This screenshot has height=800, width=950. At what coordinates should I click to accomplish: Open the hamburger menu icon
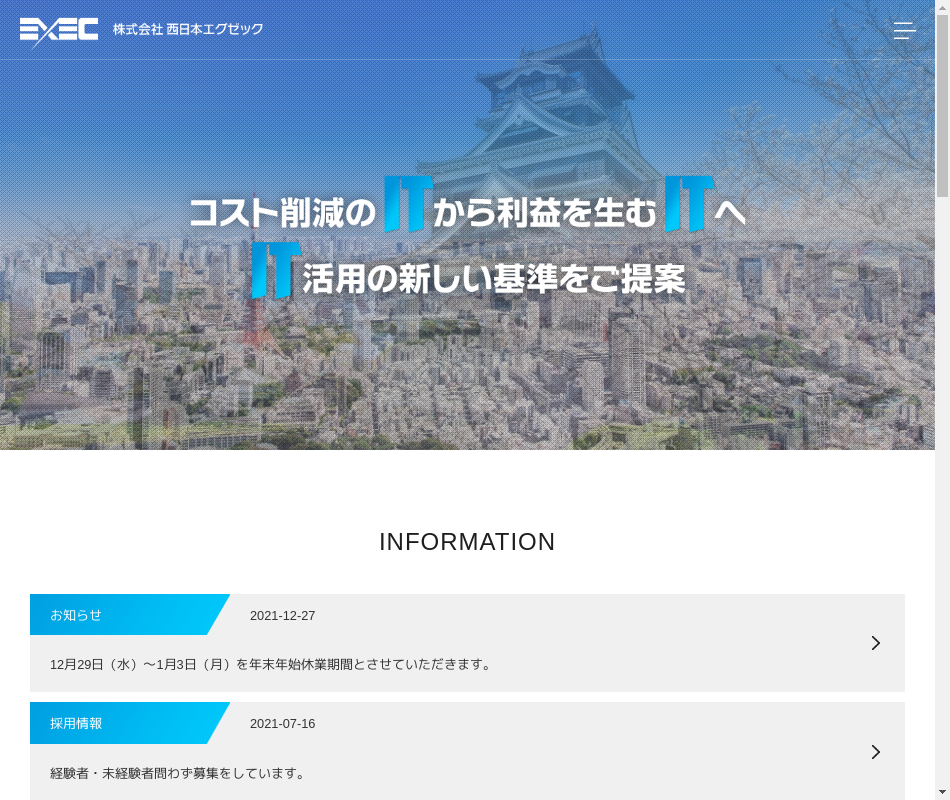[904, 30]
